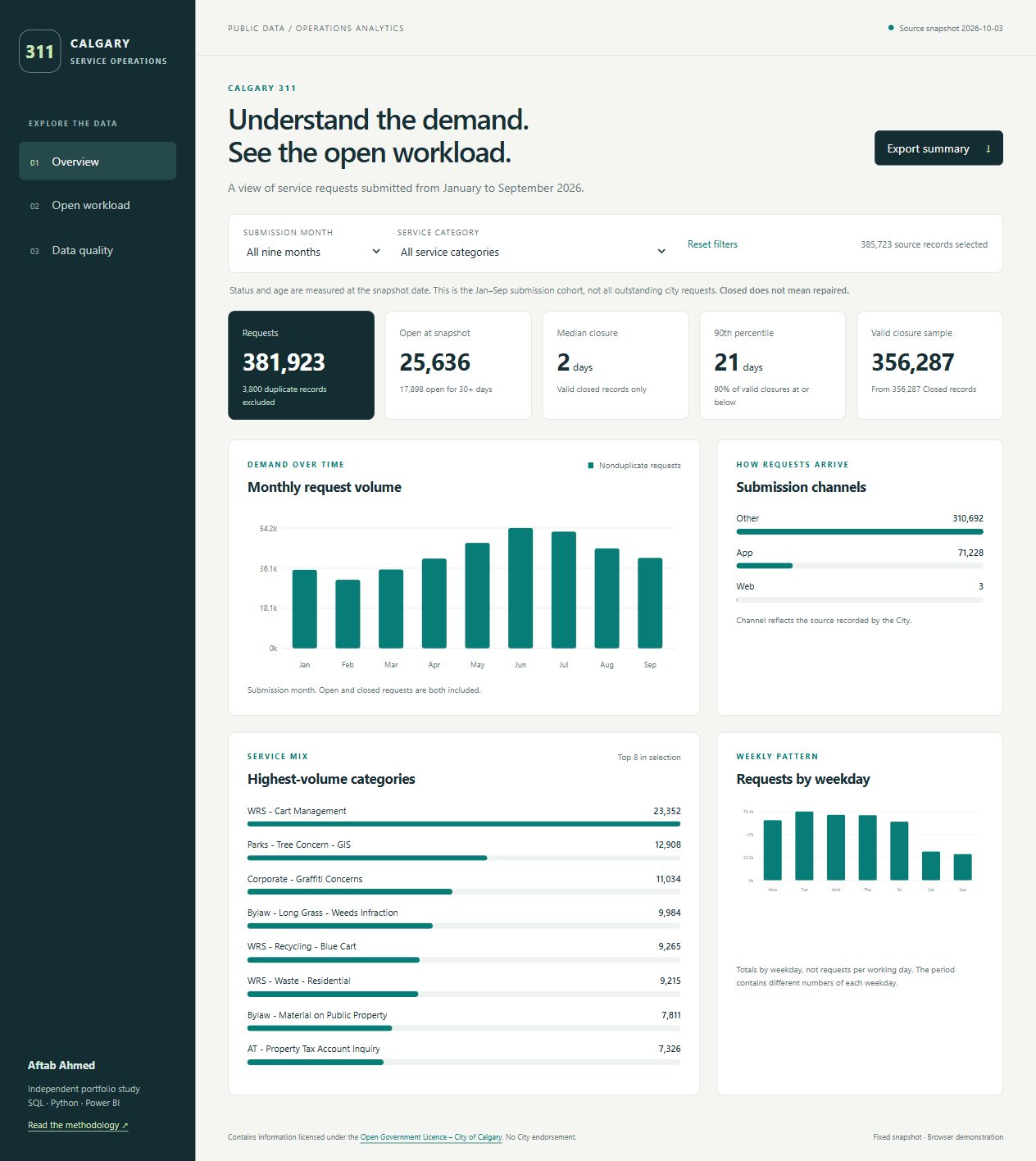The height and width of the screenshot is (1161, 1036).
Task: Click the 311 logo badge
Action: pyautogui.click(x=39, y=51)
